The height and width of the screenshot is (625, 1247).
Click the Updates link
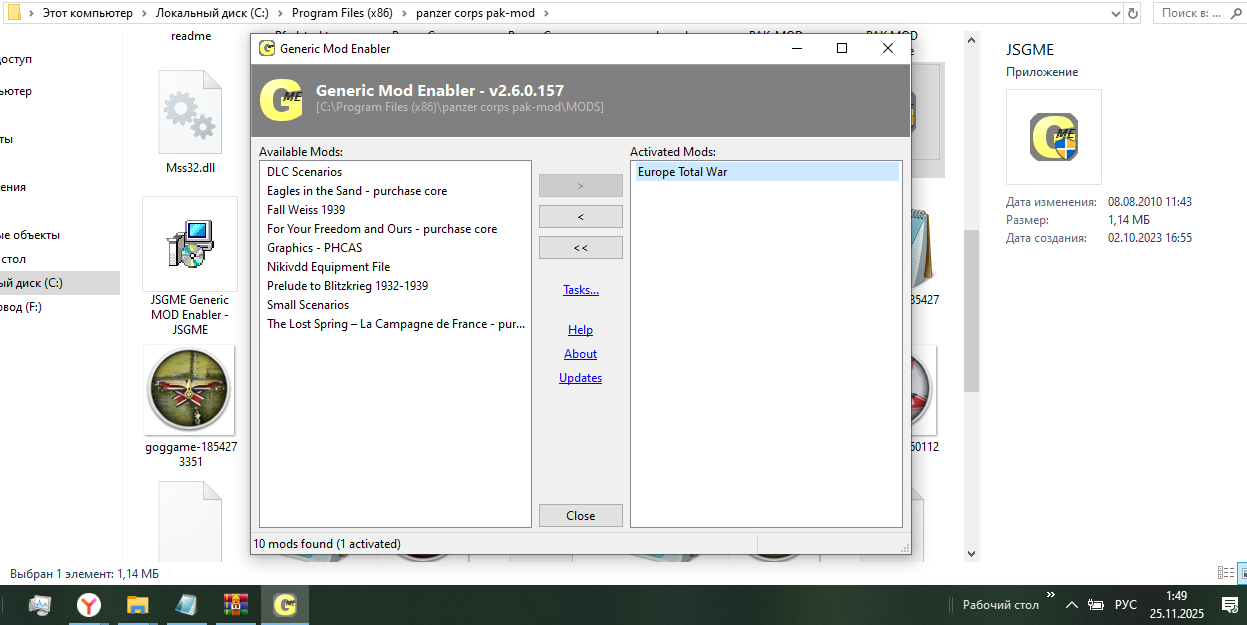[x=580, y=378]
